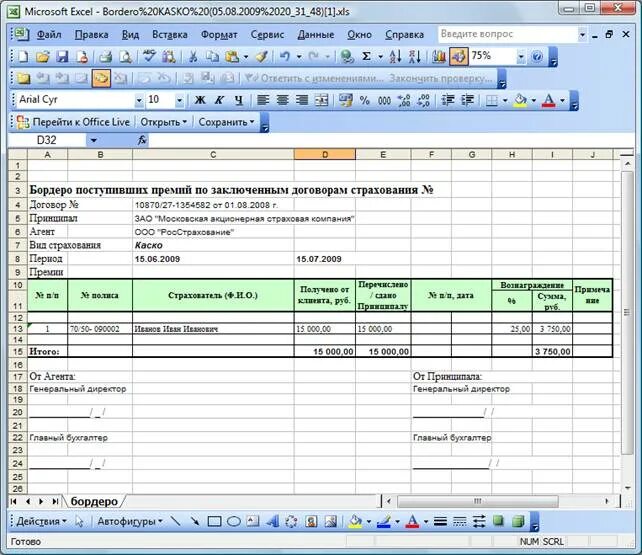
Task: Toggle left text alignment
Action: click(262, 100)
